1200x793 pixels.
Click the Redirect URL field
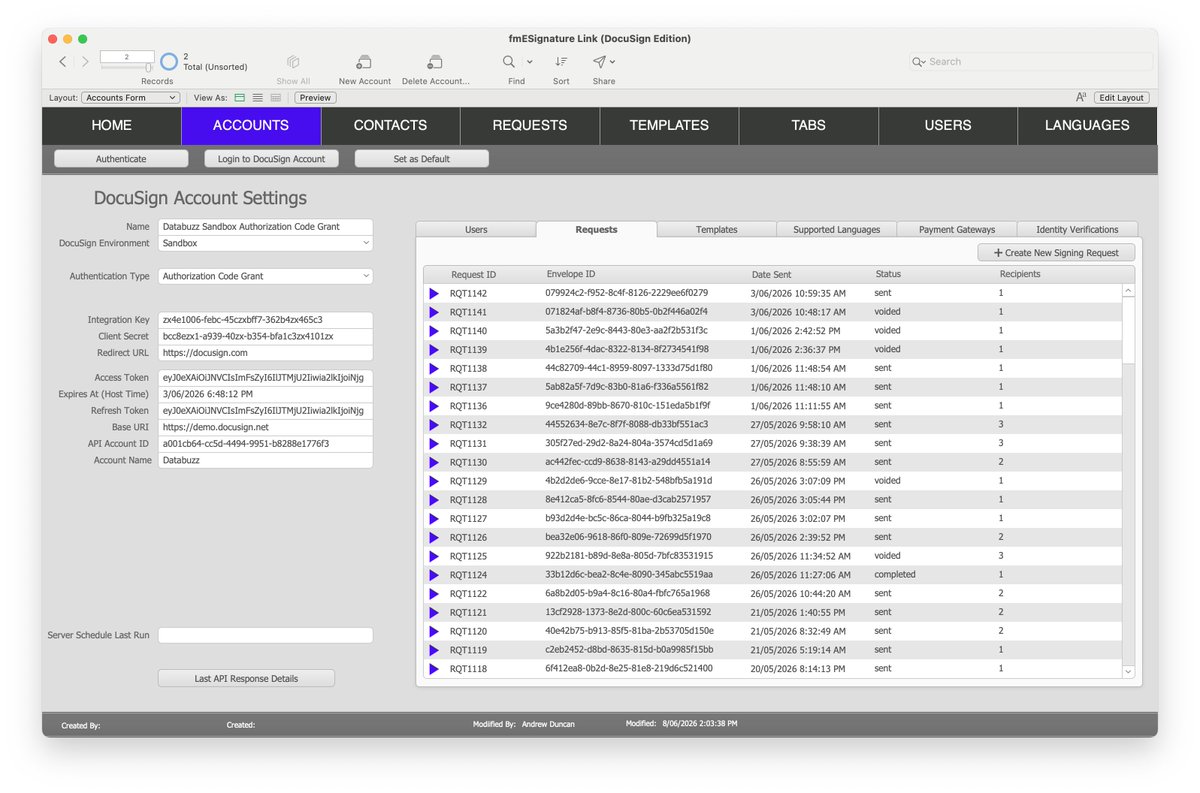[265, 353]
